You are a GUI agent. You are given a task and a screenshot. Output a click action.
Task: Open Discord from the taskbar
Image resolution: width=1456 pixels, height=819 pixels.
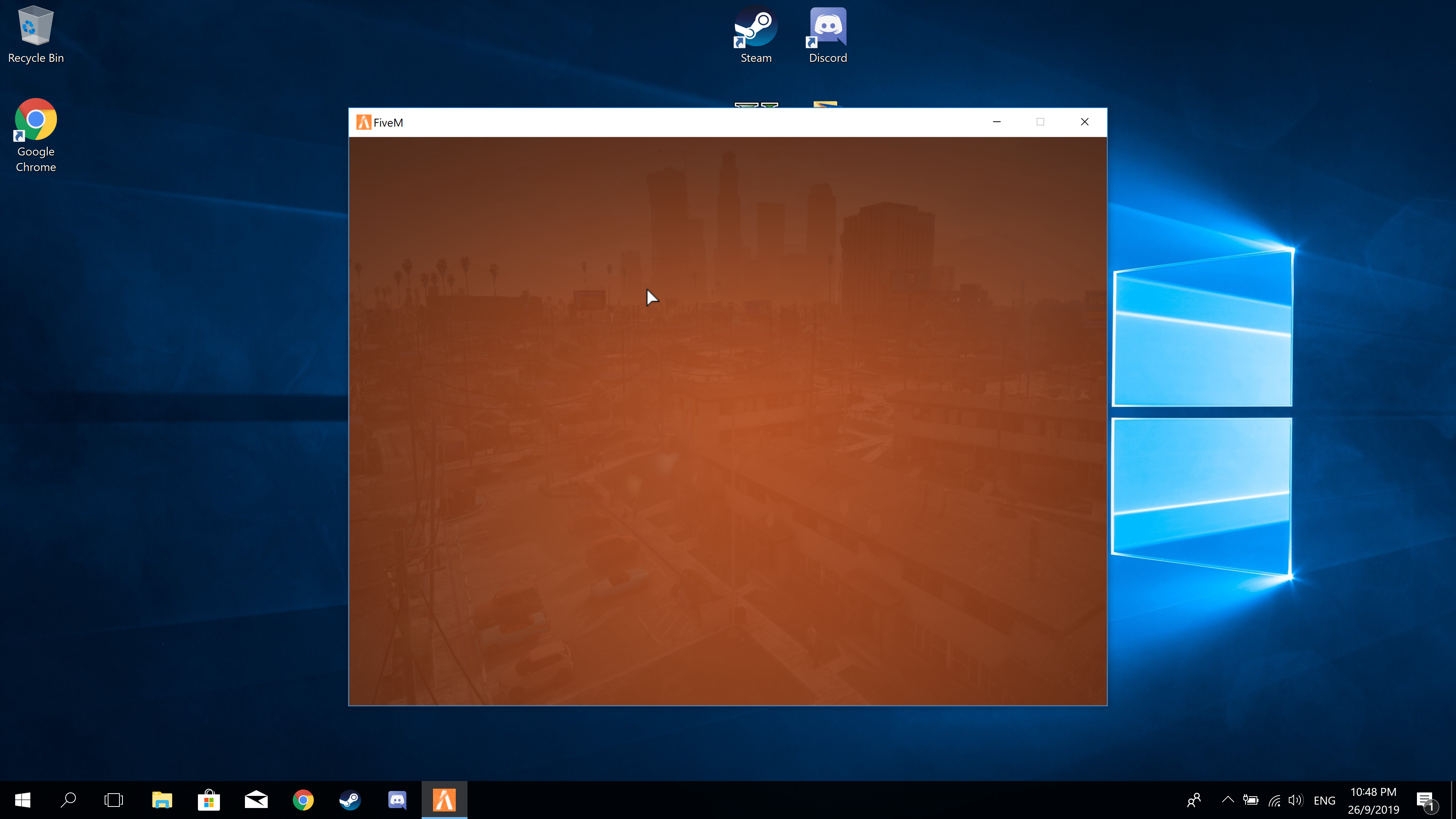click(x=397, y=800)
